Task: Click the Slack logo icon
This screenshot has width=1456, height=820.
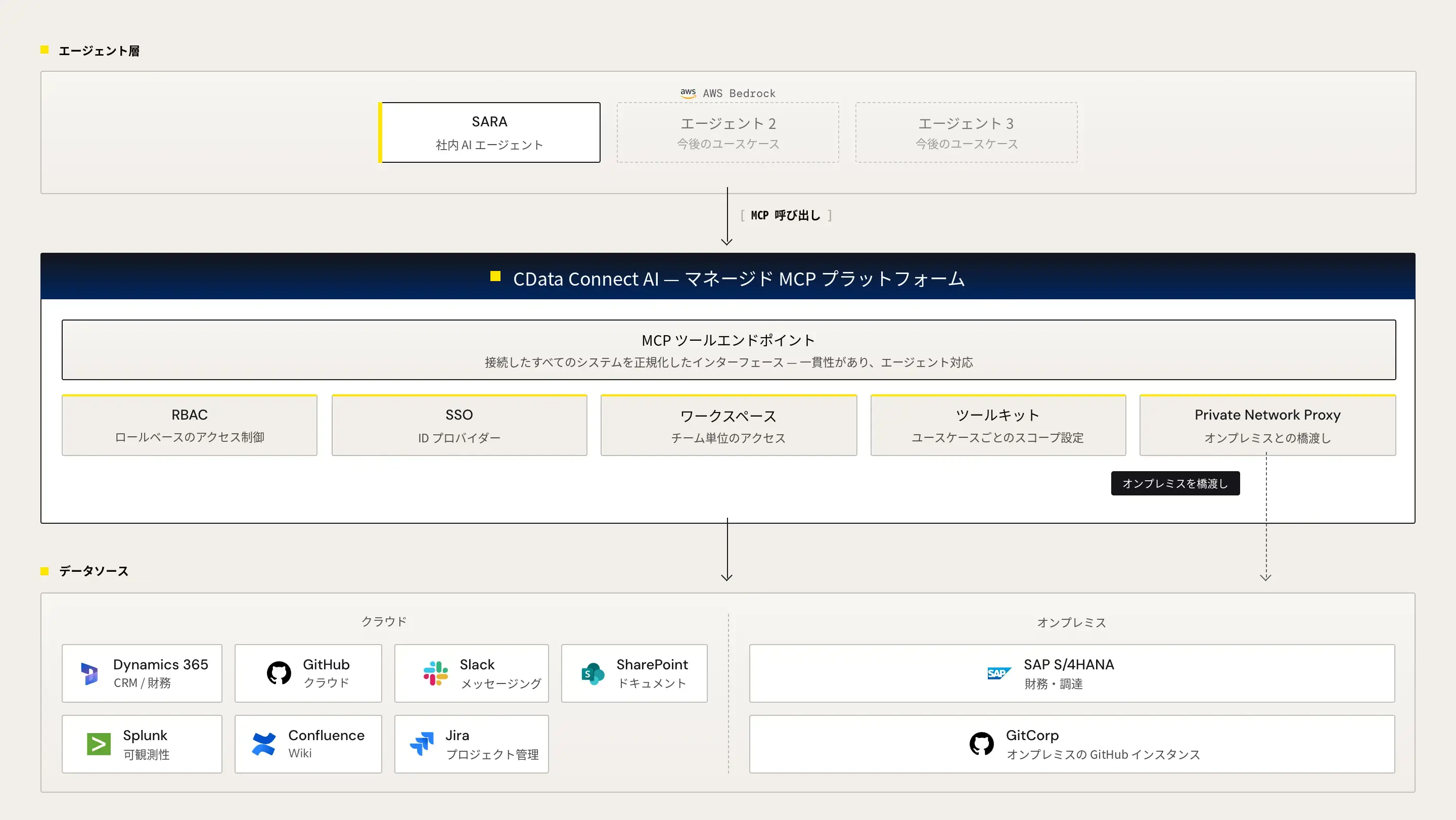Action: pos(435,673)
